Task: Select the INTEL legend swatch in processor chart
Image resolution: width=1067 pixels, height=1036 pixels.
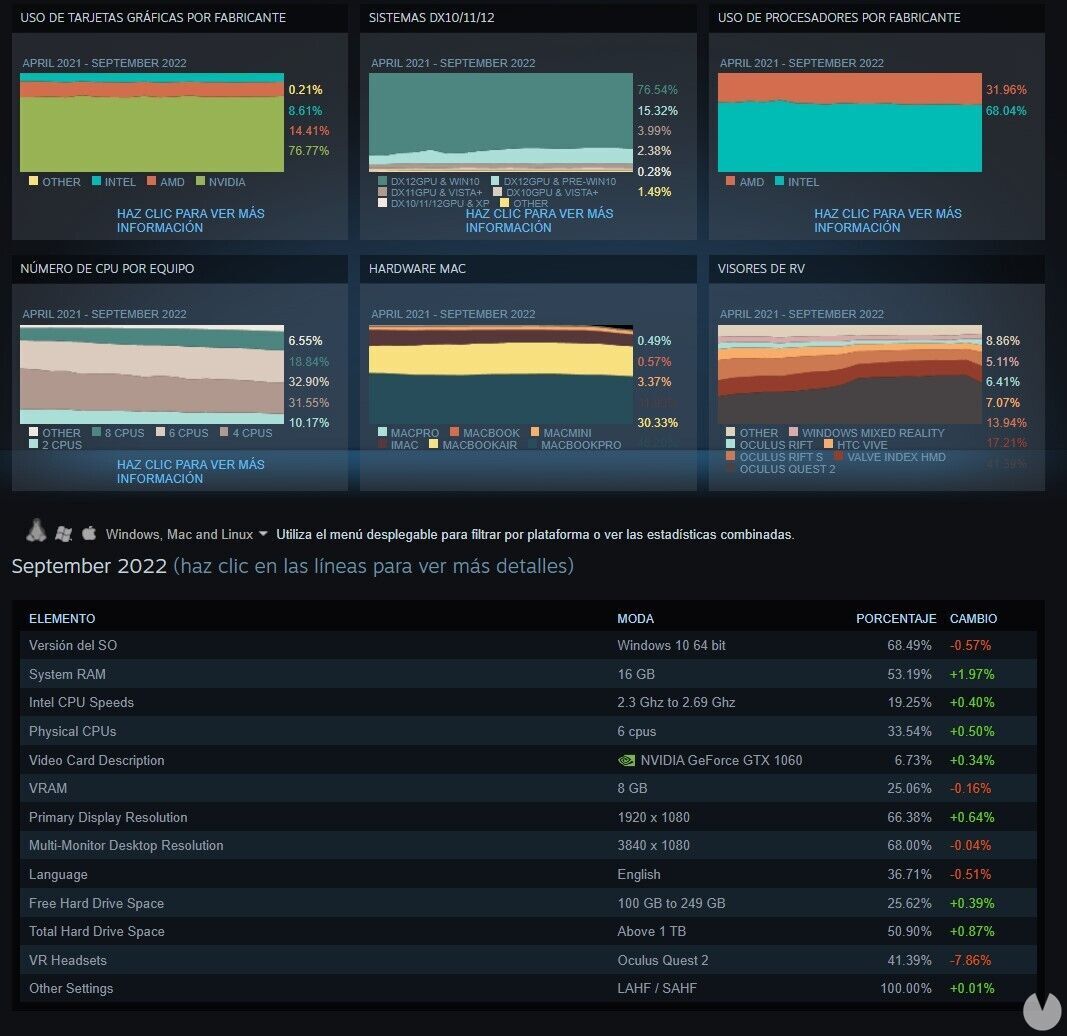Action: tap(779, 181)
